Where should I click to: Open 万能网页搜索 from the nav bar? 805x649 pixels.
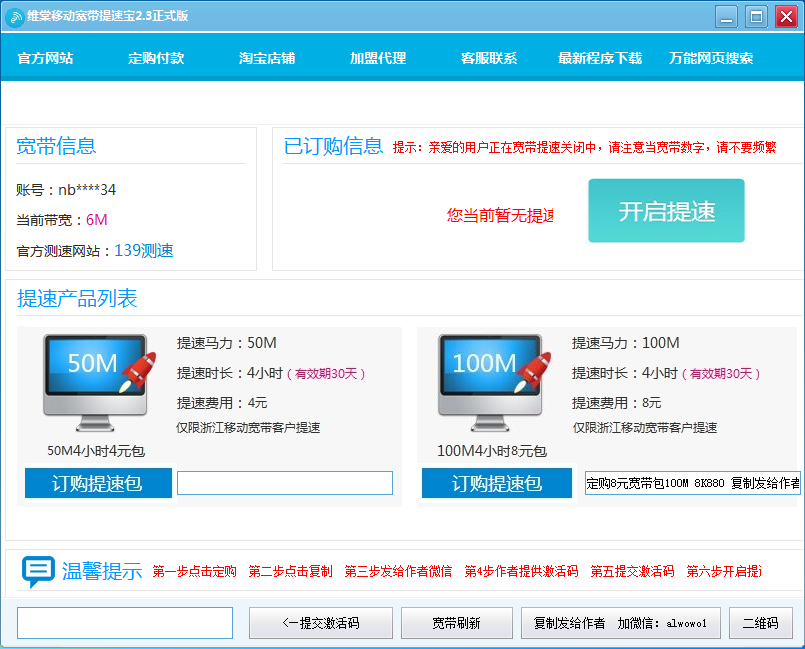(x=711, y=58)
